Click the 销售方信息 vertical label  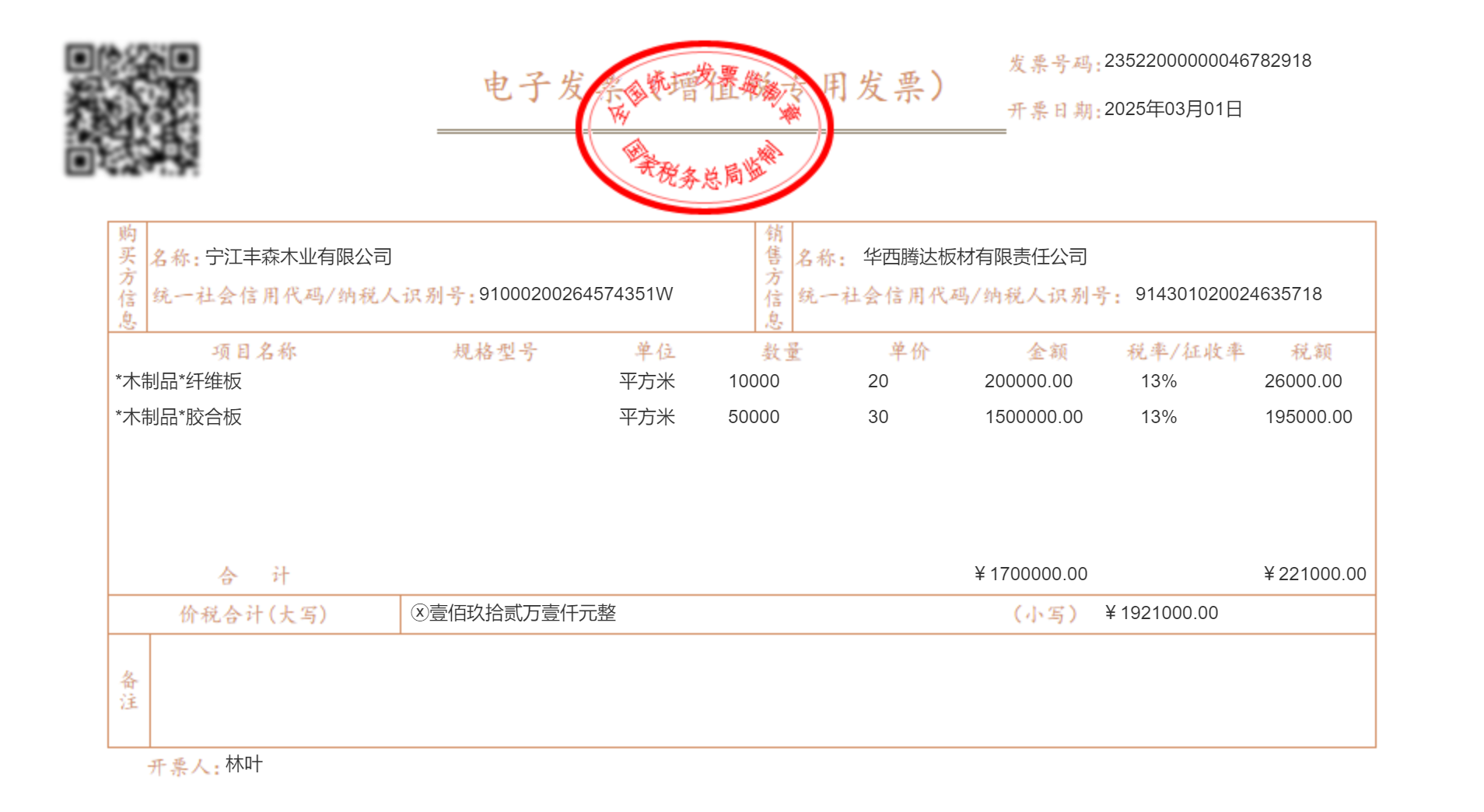click(x=774, y=277)
